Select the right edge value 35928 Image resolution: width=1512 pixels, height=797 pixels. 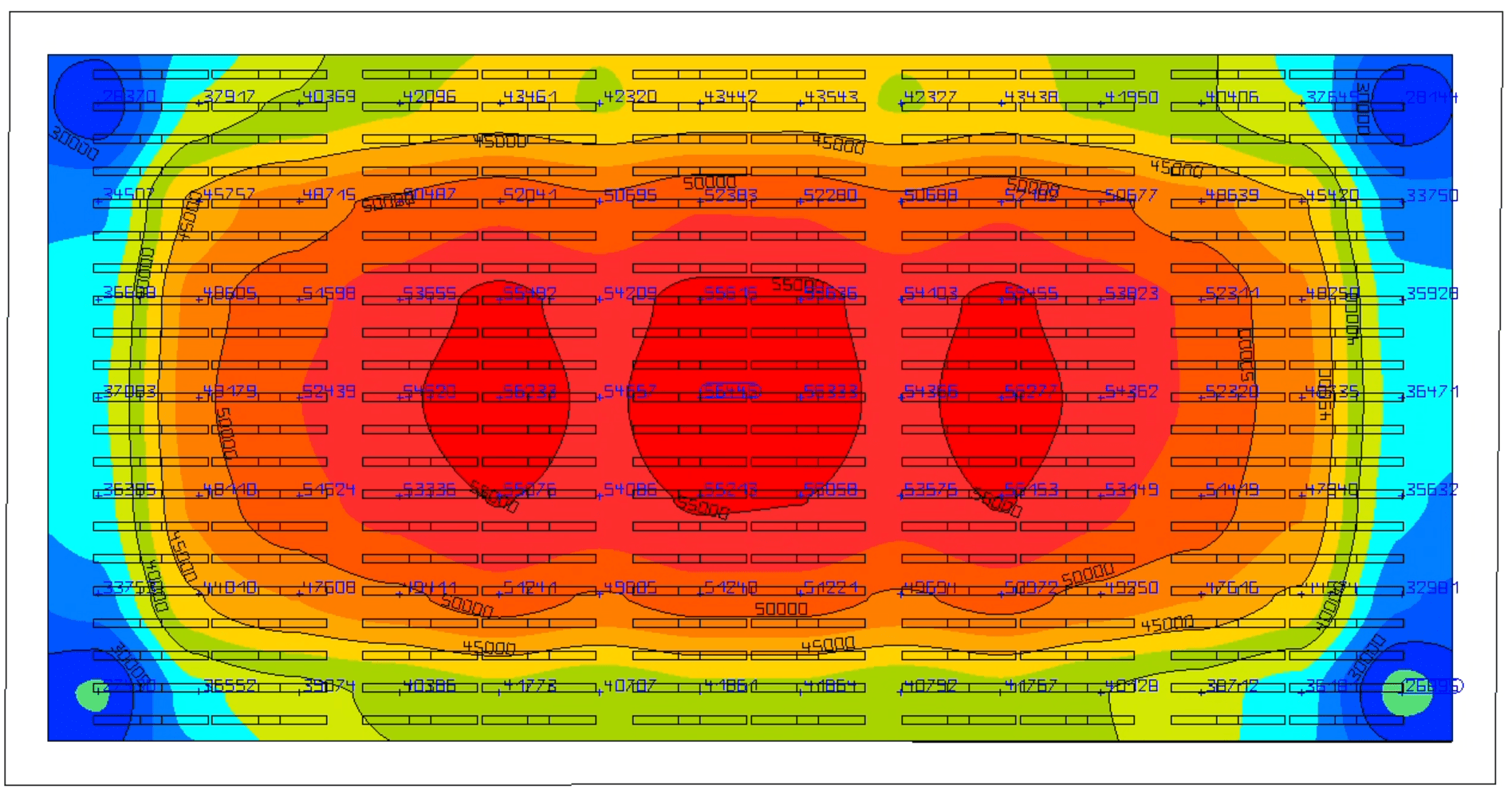click(x=1432, y=293)
